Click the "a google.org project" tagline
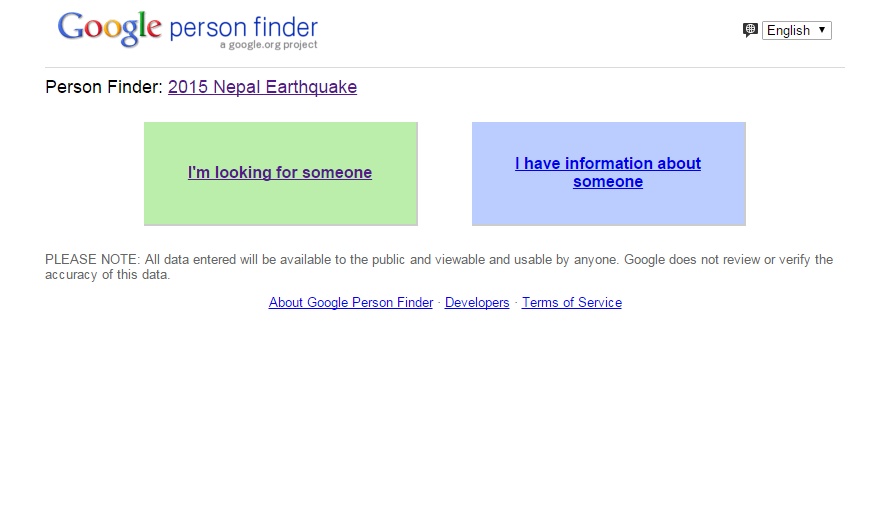The image size is (880, 514). [269, 45]
